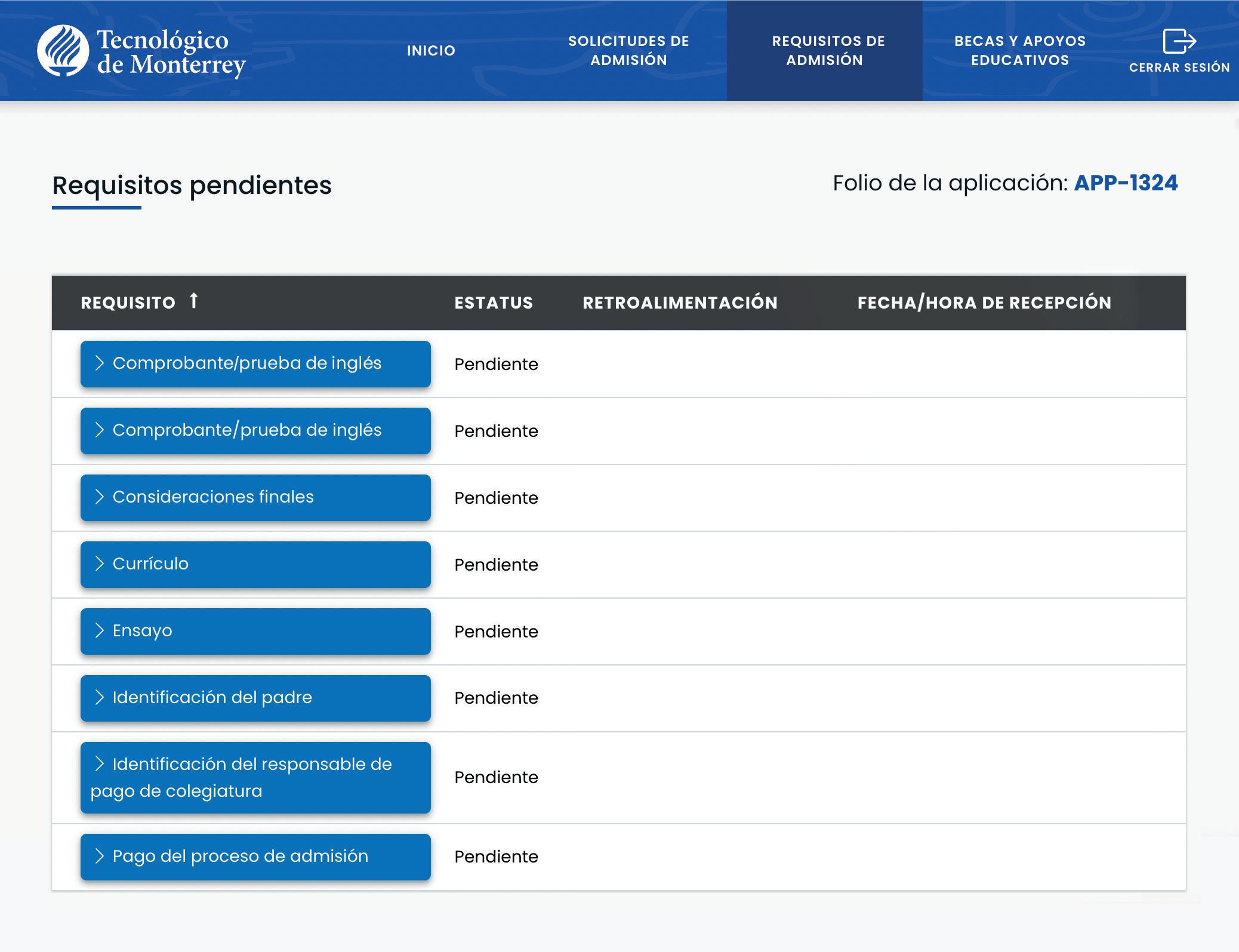The height and width of the screenshot is (952, 1239).
Task: Click chevron on Pago del proceso de admisión
Action: 100,856
